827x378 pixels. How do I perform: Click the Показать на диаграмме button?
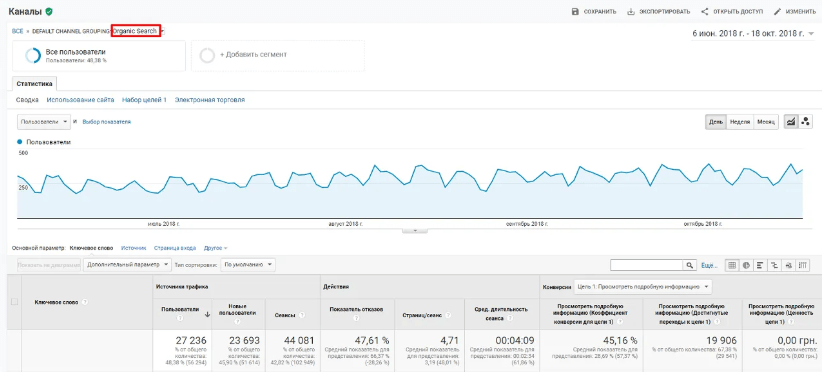coord(49,265)
